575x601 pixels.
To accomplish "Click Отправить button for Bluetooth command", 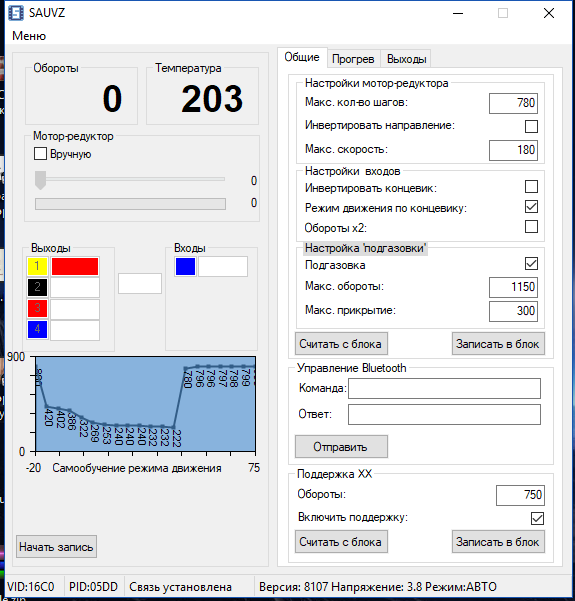I will point(341,447).
